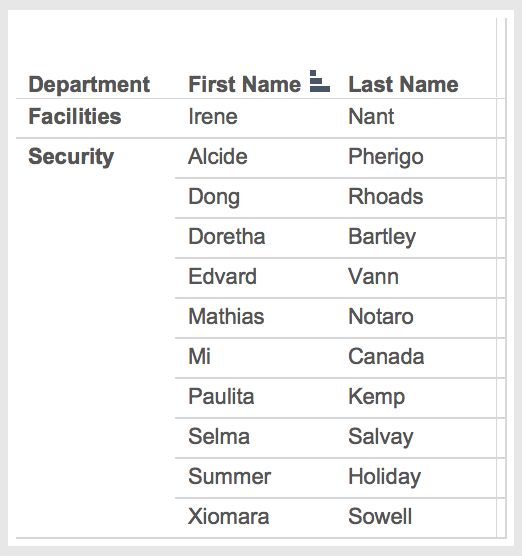Click the last name Sowell
Image resolution: width=522 pixels, height=556 pixels.
tap(380, 517)
